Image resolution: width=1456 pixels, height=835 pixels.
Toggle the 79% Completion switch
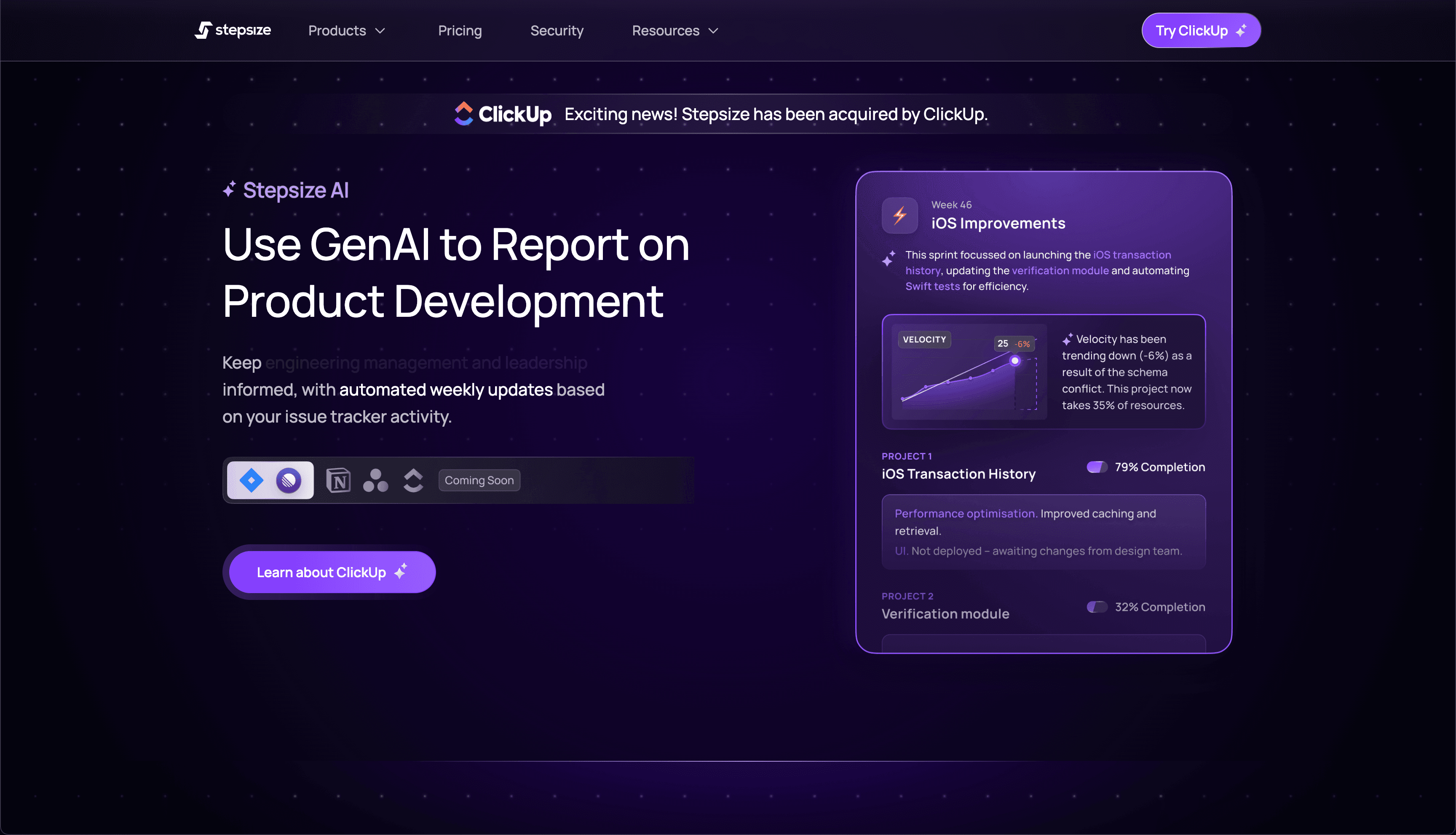click(1097, 467)
